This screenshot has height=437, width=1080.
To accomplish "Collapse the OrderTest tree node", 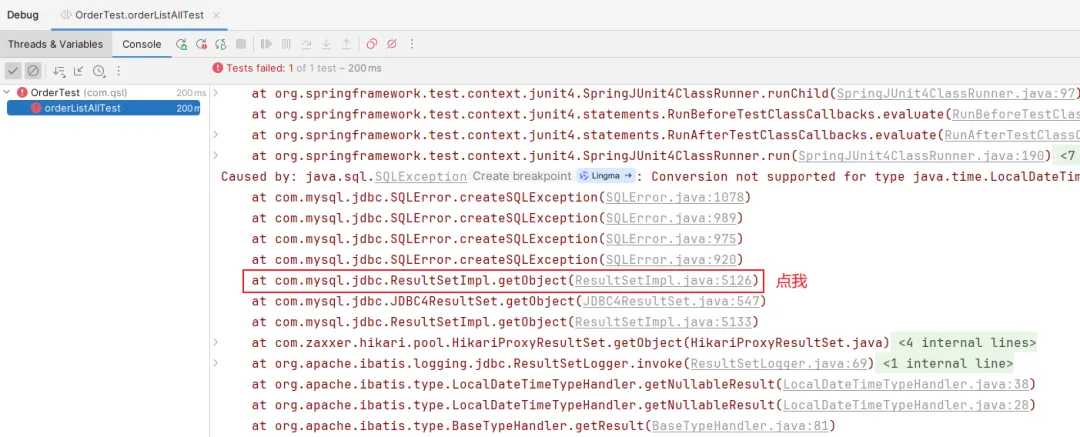I will point(7,92).
